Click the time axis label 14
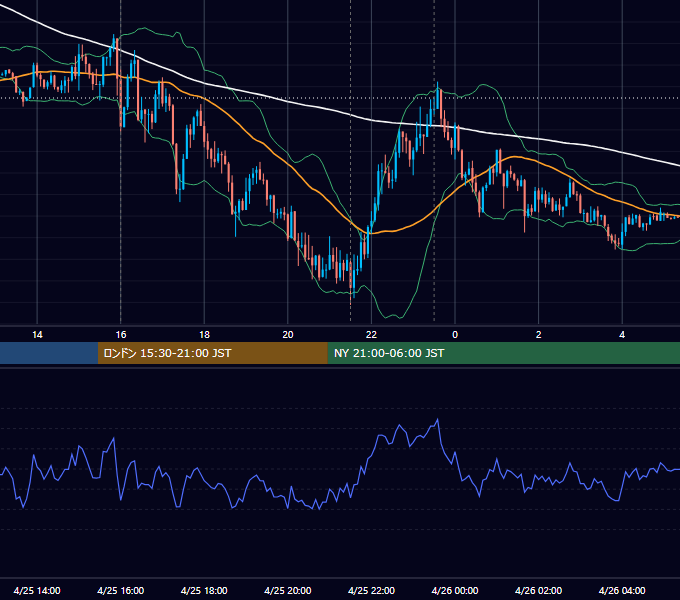680x600 pixels. coord(37,335)
